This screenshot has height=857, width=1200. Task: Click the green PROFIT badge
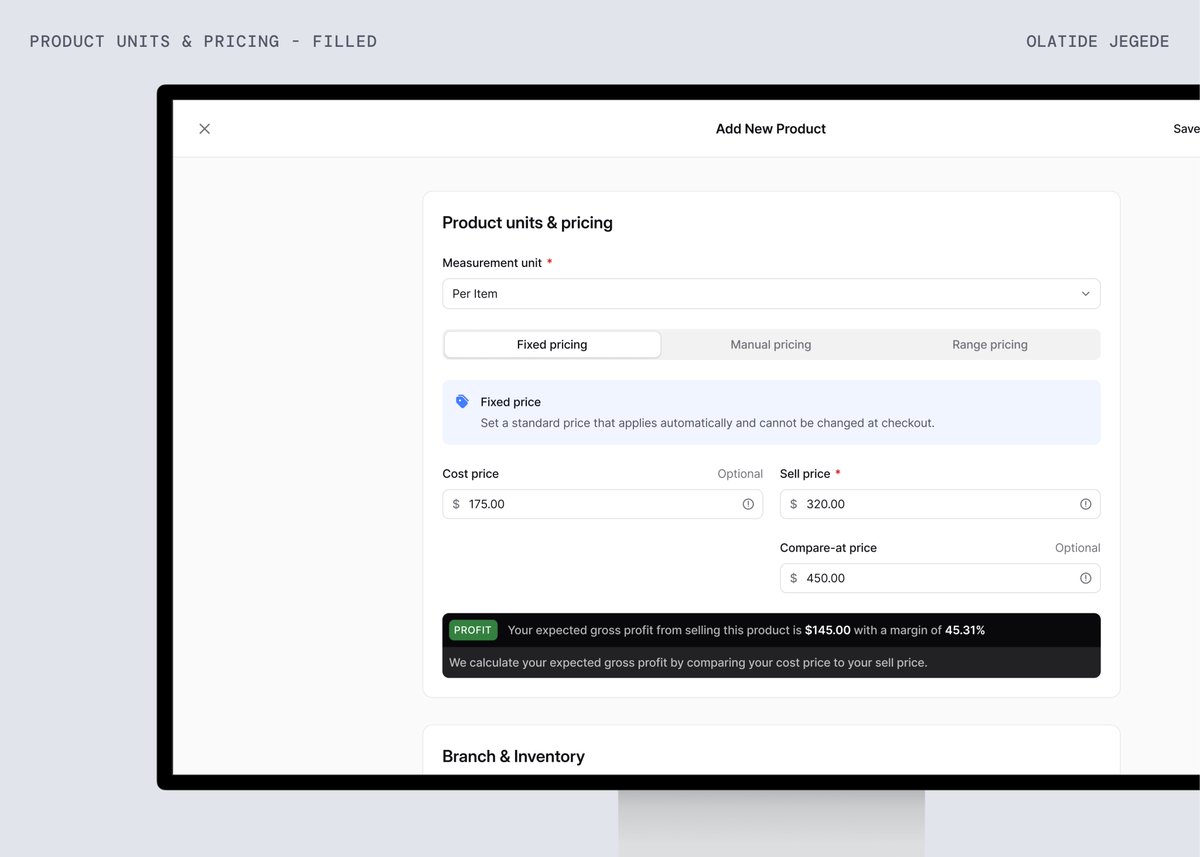click(473, 630)
